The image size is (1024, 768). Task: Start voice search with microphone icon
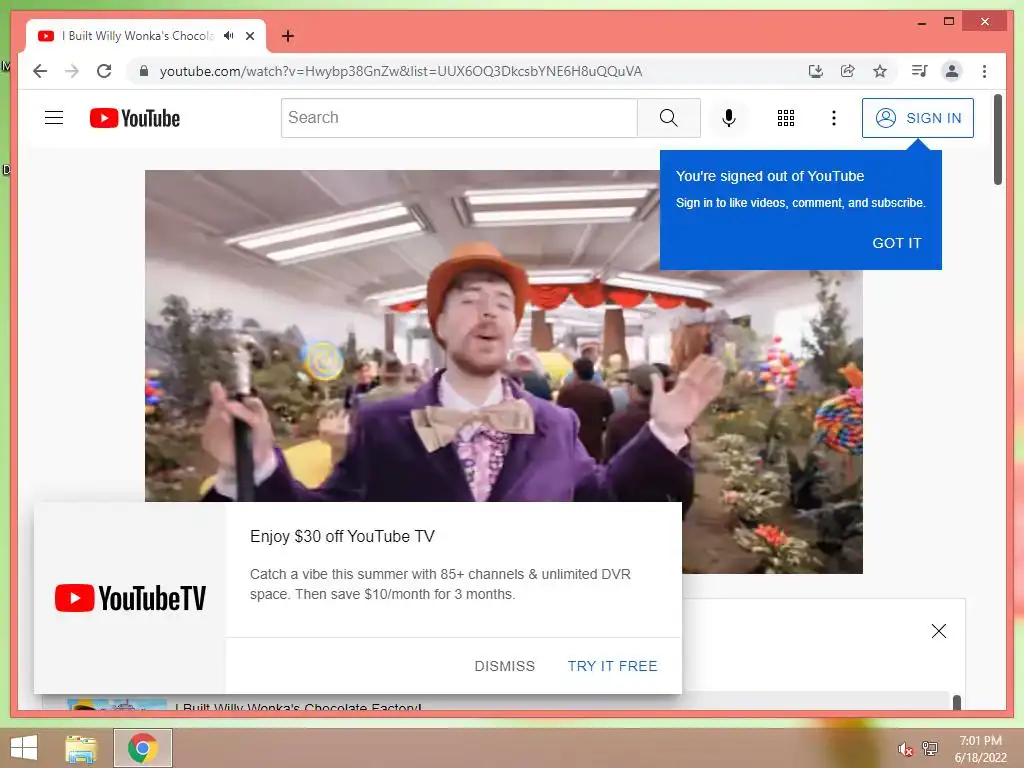[x=729, y=118]
